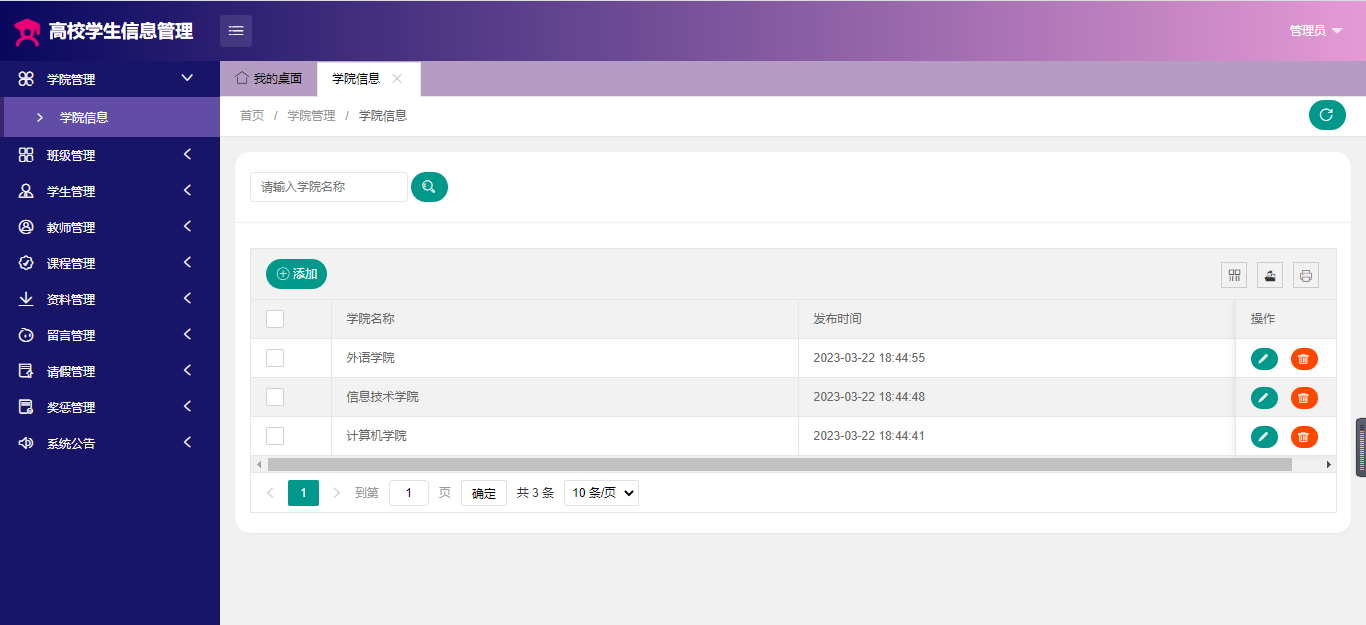Image resolution: width=1366 pixels, height=625 pixels.
Task: Edit the 计算机学院 row
Action: [x=1264, y=437]
